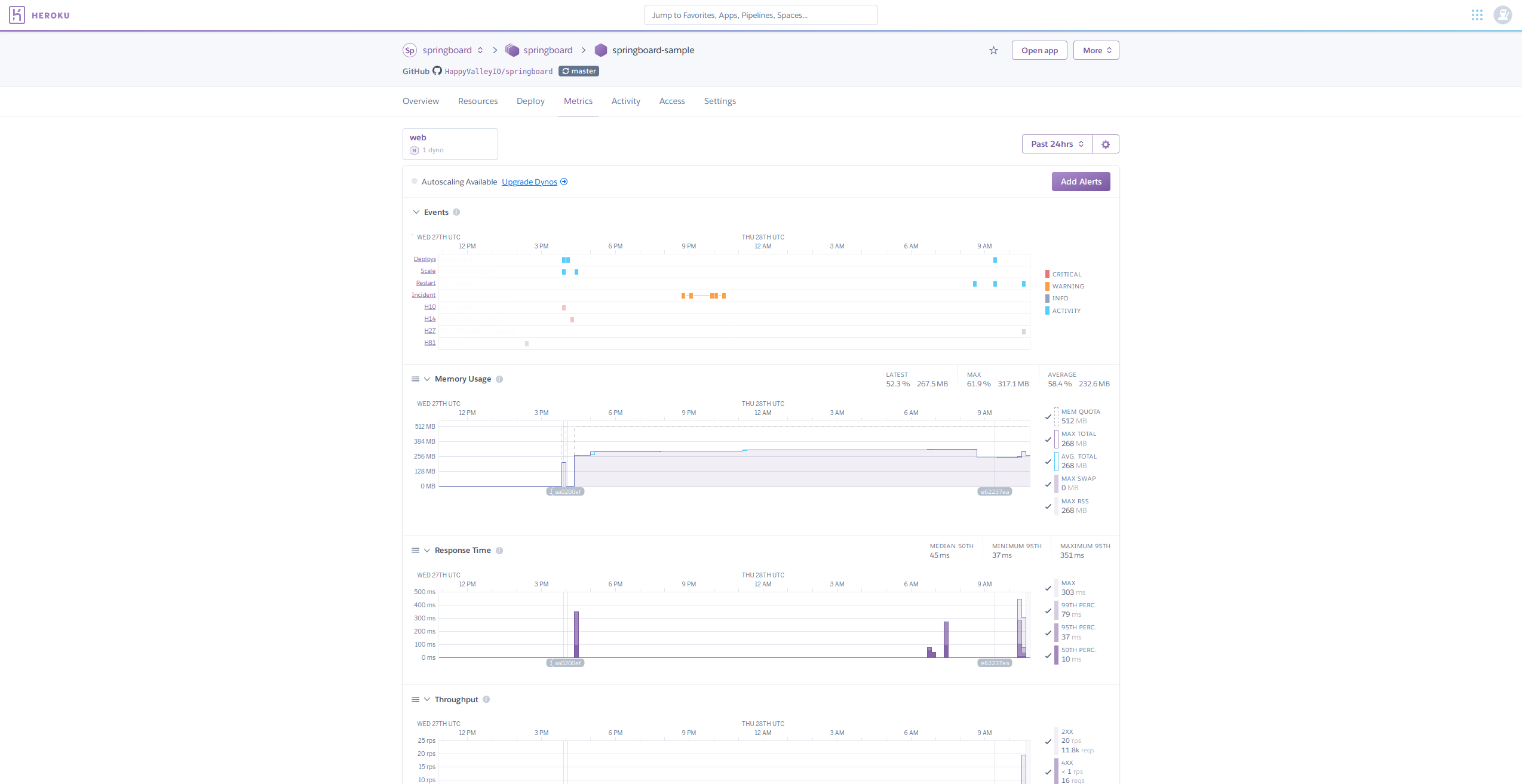Click the CRITICAL red legend swatch
Viewport: 1522px width, 784px height.
point(1047,274)
